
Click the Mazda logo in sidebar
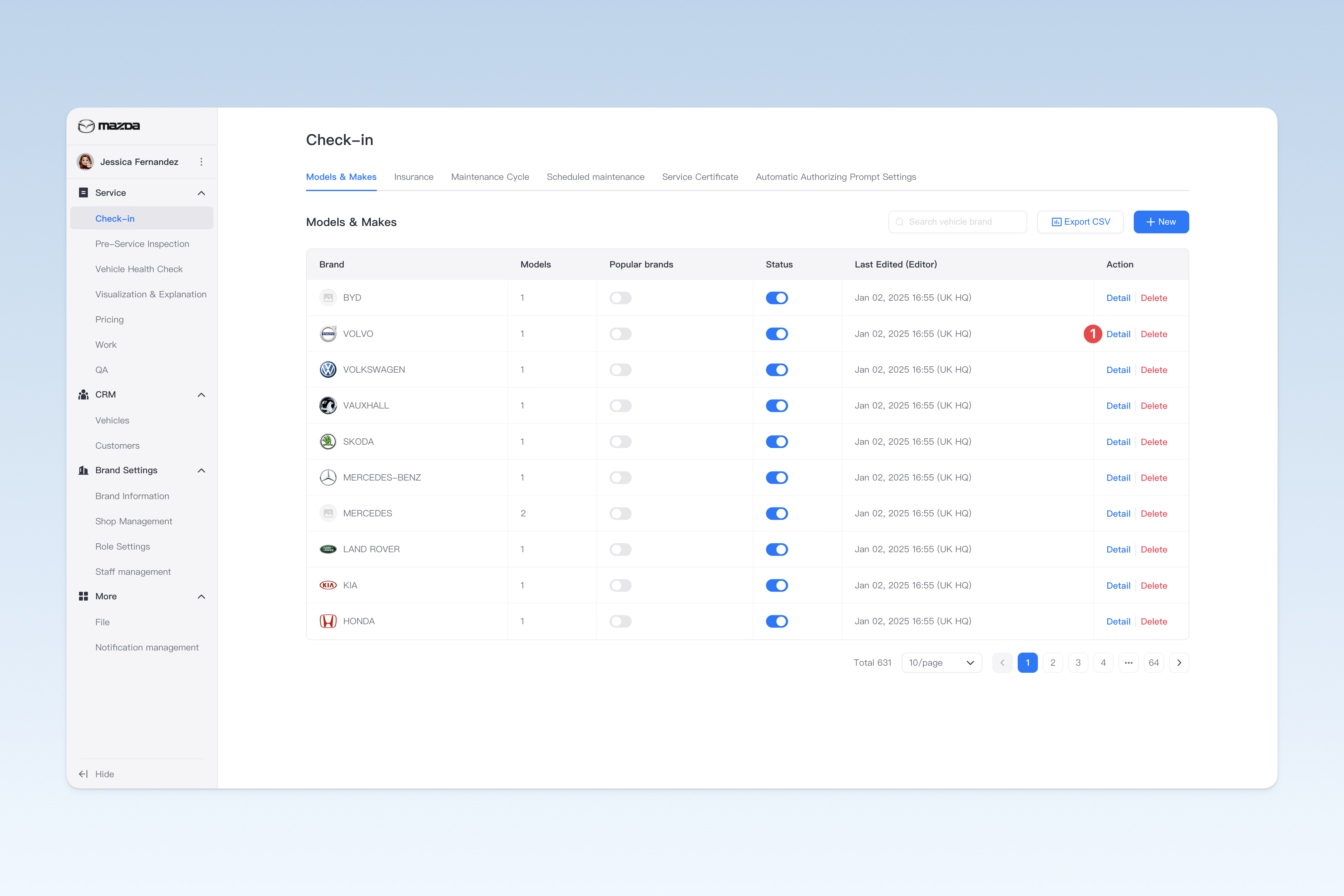coord(109,126)
